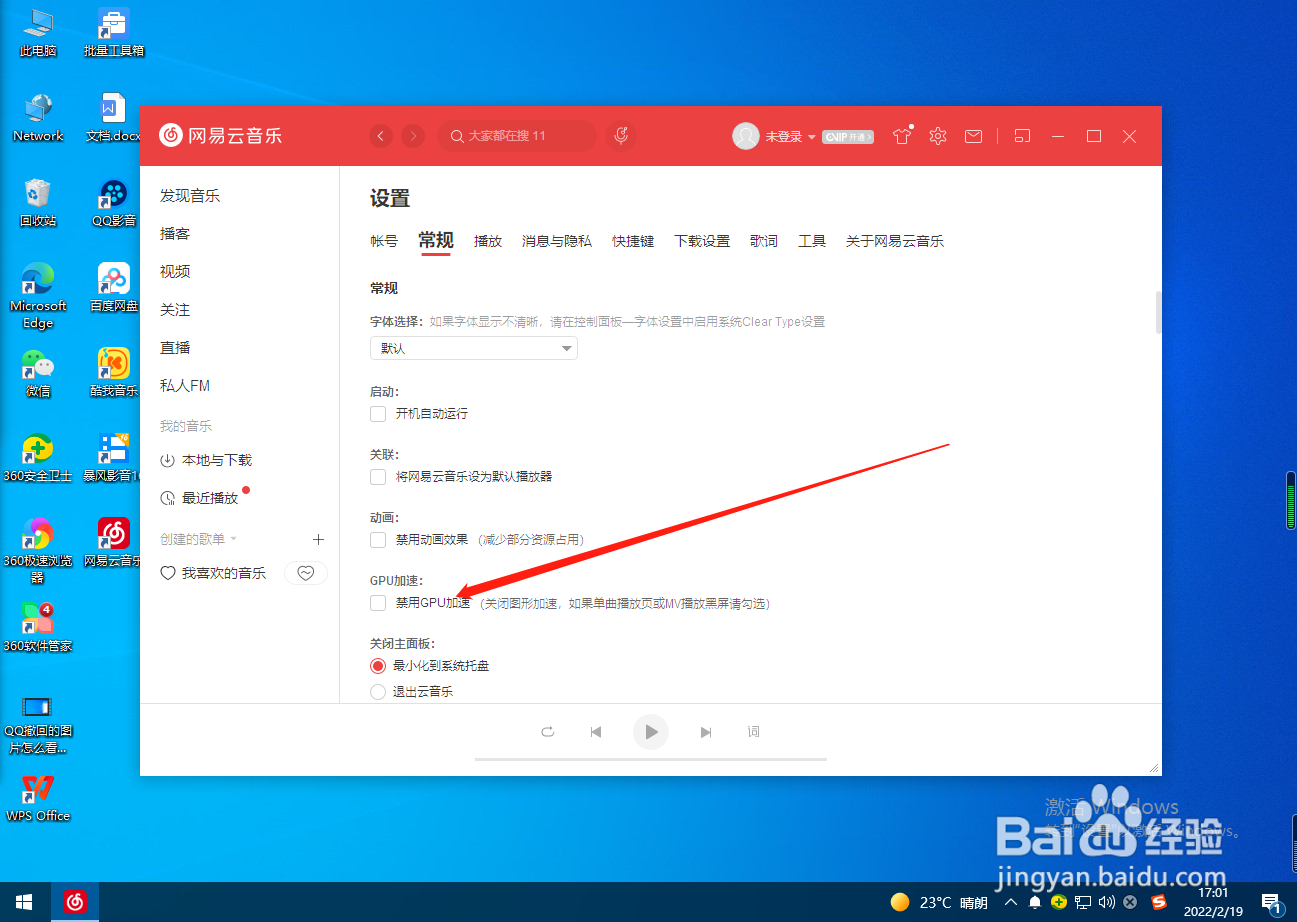The image size is (1297, 922).
Task: Switch to mini player mode icon
Action: [1021, 136]
